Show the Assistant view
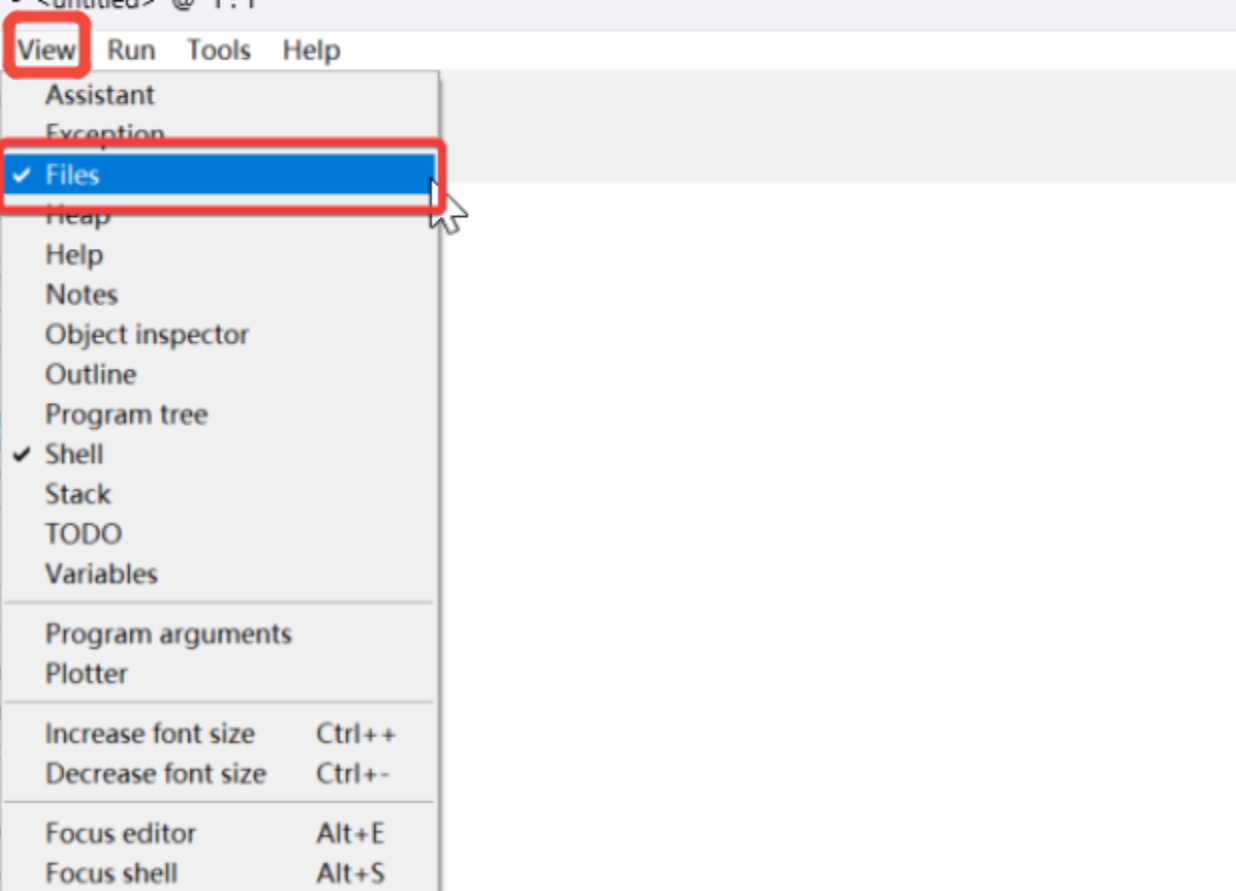Viewport: 1236px width, 891px height. [100, 95]
